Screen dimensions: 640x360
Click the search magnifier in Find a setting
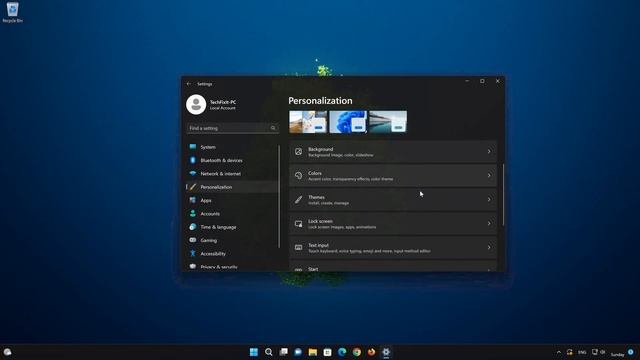click(273, 128)
